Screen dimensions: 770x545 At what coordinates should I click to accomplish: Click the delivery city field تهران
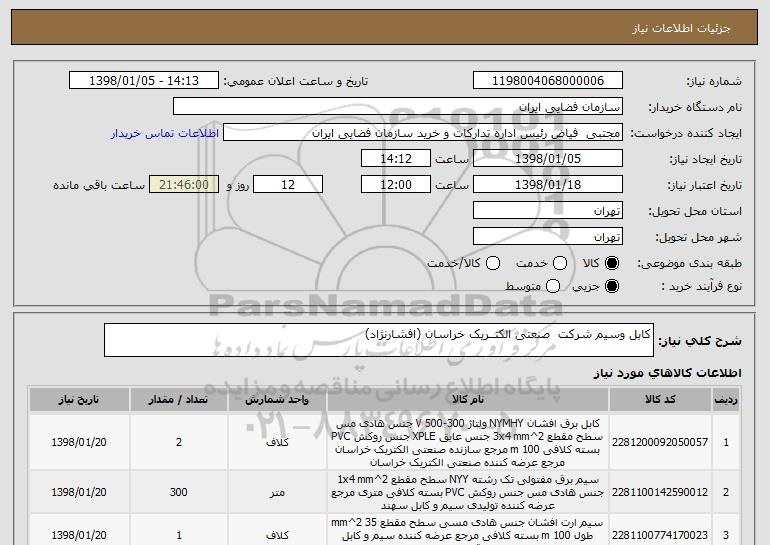pos(548,237)
